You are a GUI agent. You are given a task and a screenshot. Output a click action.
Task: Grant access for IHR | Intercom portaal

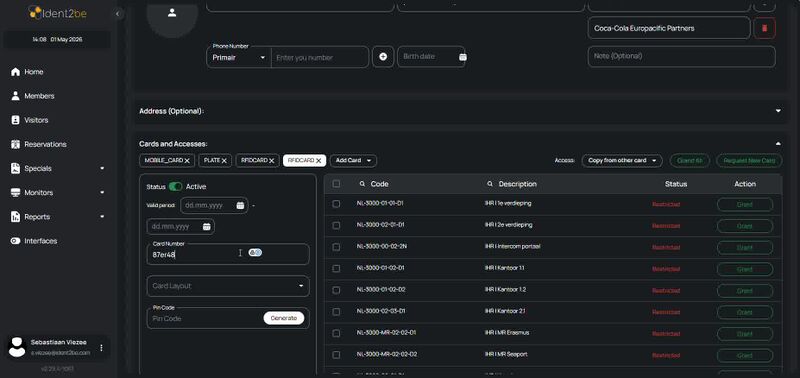[x=745, y=247]
